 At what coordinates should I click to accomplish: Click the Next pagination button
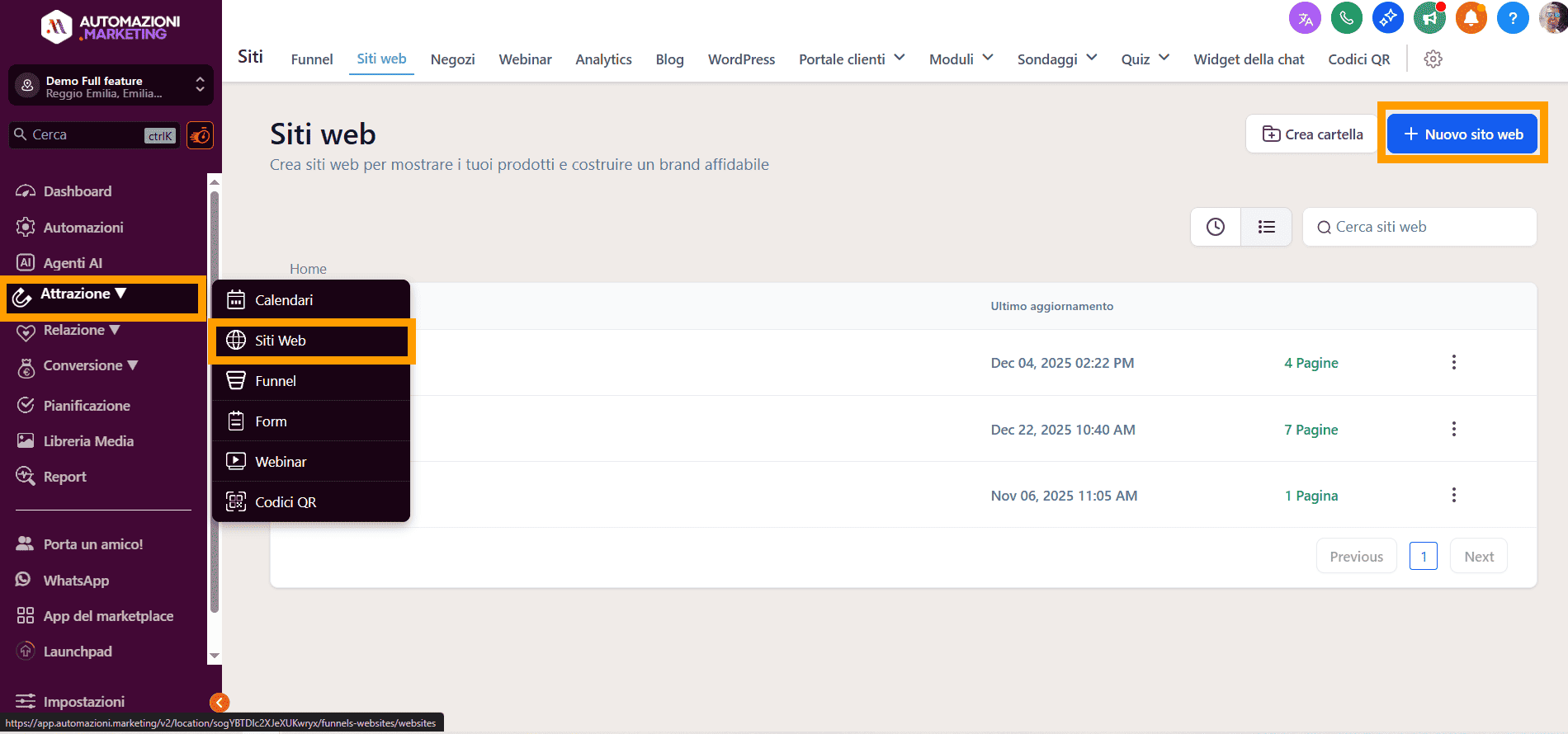[x=1479, y=557]
